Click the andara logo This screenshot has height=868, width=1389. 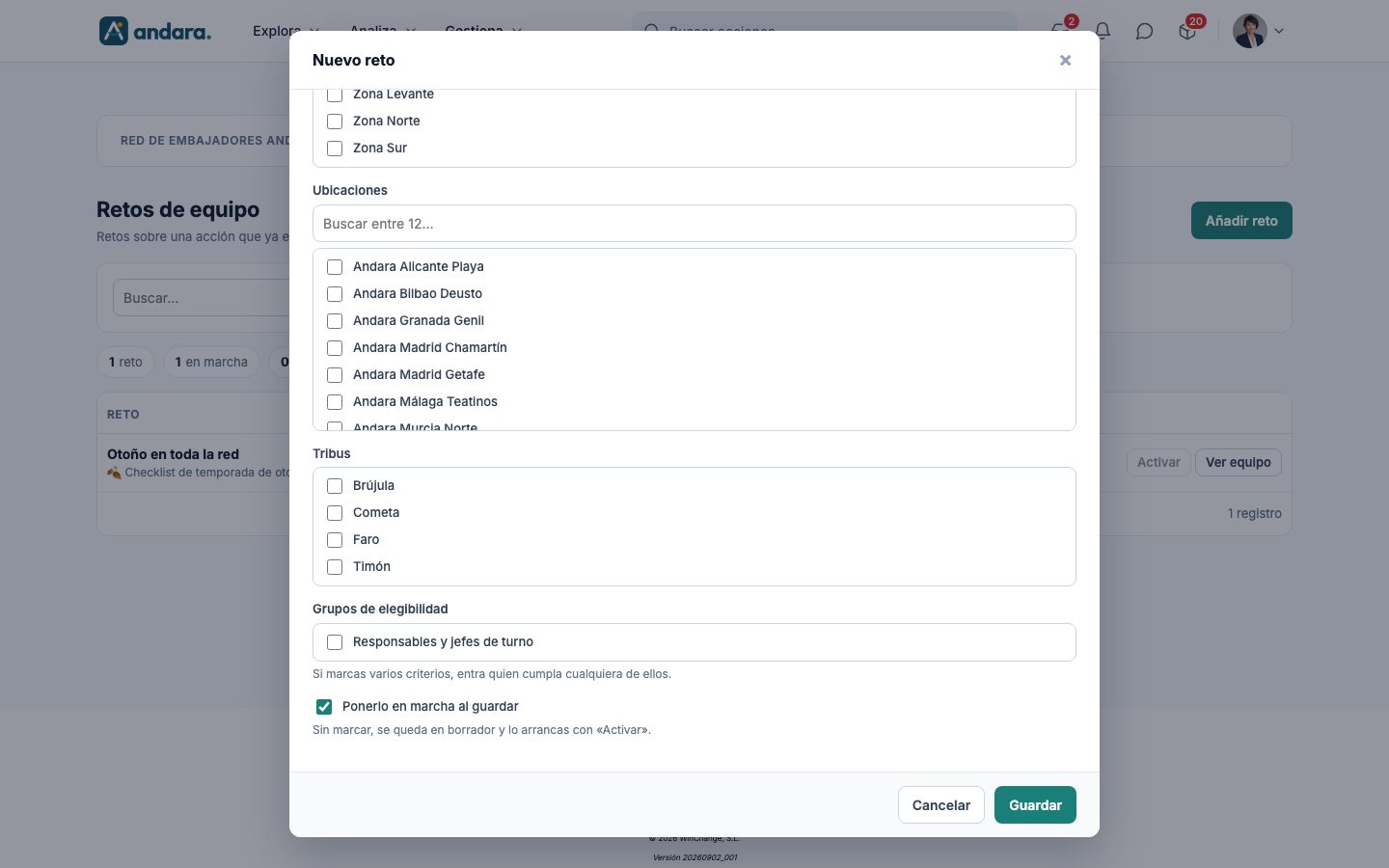pyautogui.click(x=155, y=31)
